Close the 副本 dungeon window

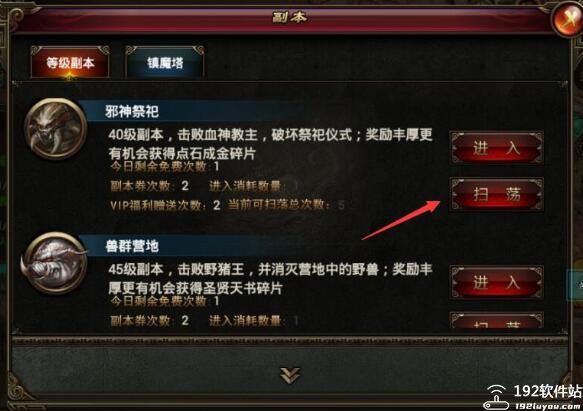(568, 18)
